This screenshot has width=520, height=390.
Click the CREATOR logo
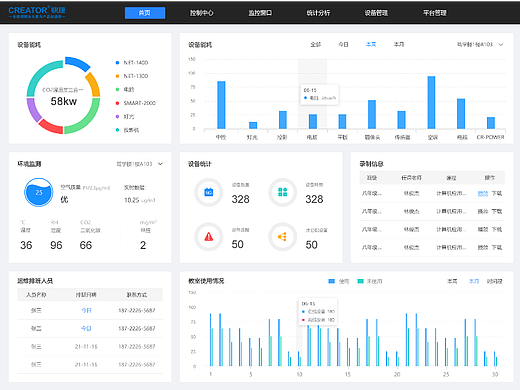coord(37,12)
